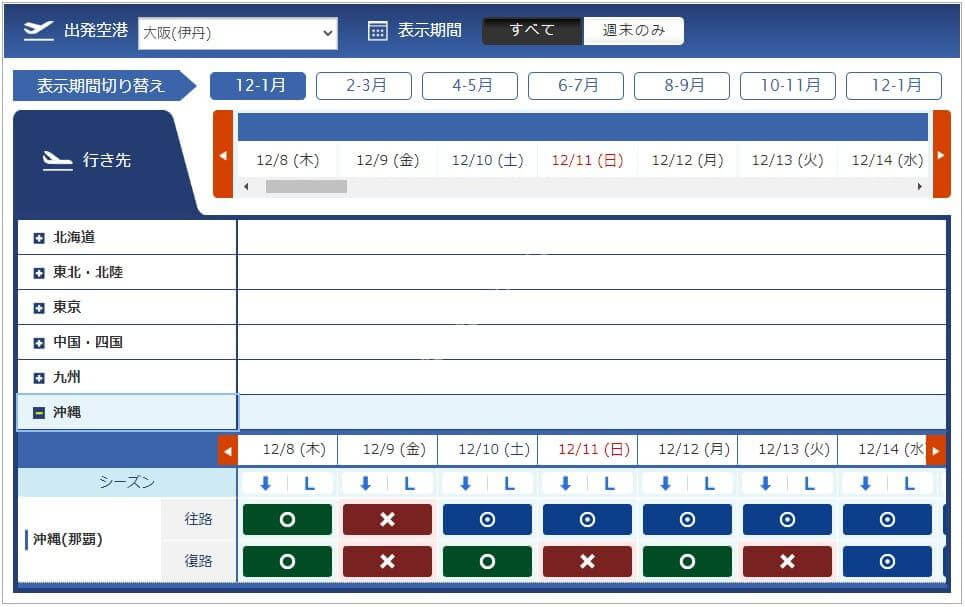Click the 10-11月 period button
This screenshot has height=607, width=965.
[788, 86]
